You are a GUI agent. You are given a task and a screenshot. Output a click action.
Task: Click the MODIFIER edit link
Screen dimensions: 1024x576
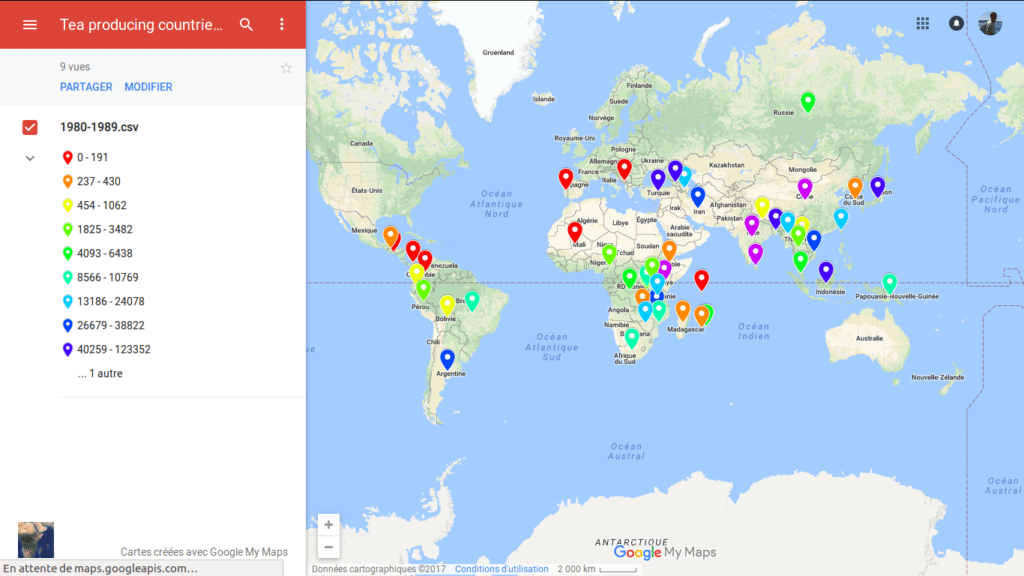[148, 87]
